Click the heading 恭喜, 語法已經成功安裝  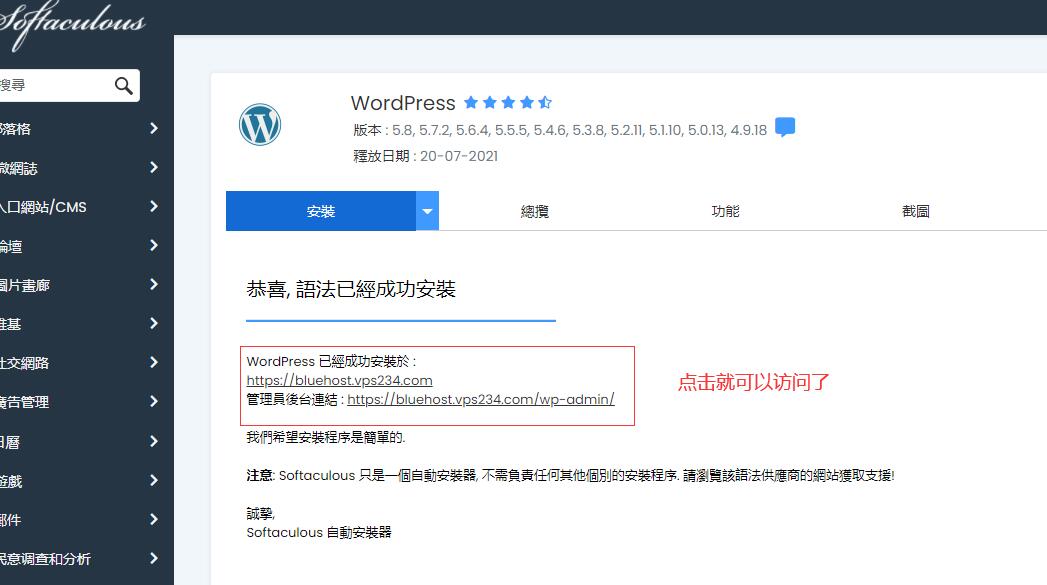pyautogui.click(x=351, y=289)
